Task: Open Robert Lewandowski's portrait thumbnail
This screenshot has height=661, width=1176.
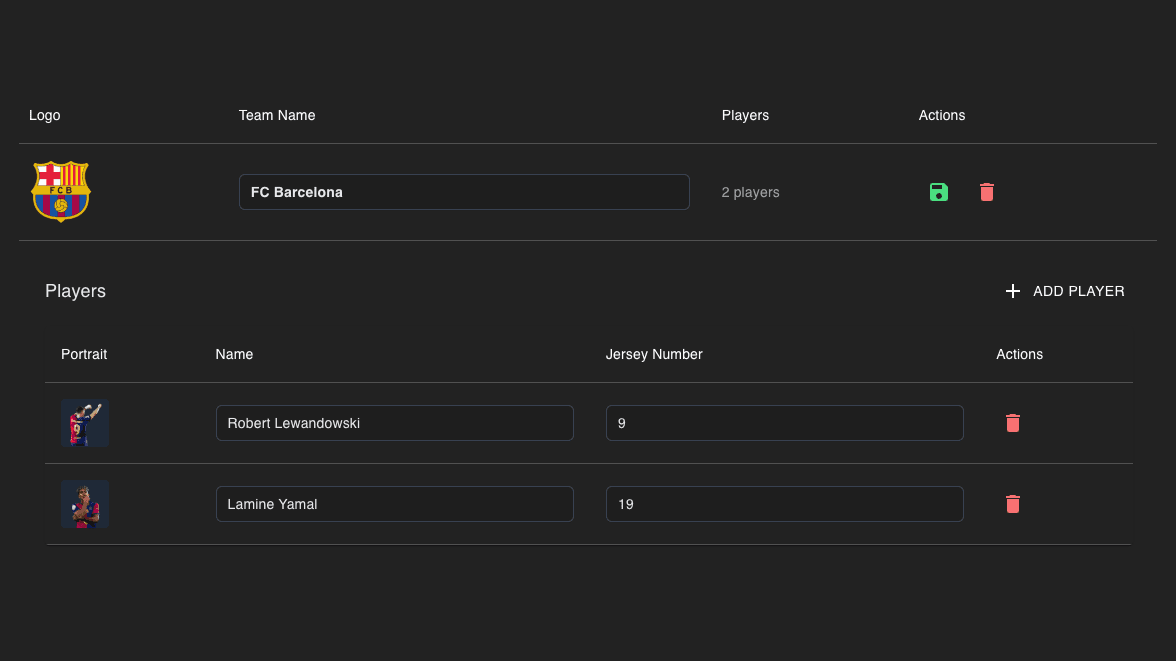Action: coord(85,423)
